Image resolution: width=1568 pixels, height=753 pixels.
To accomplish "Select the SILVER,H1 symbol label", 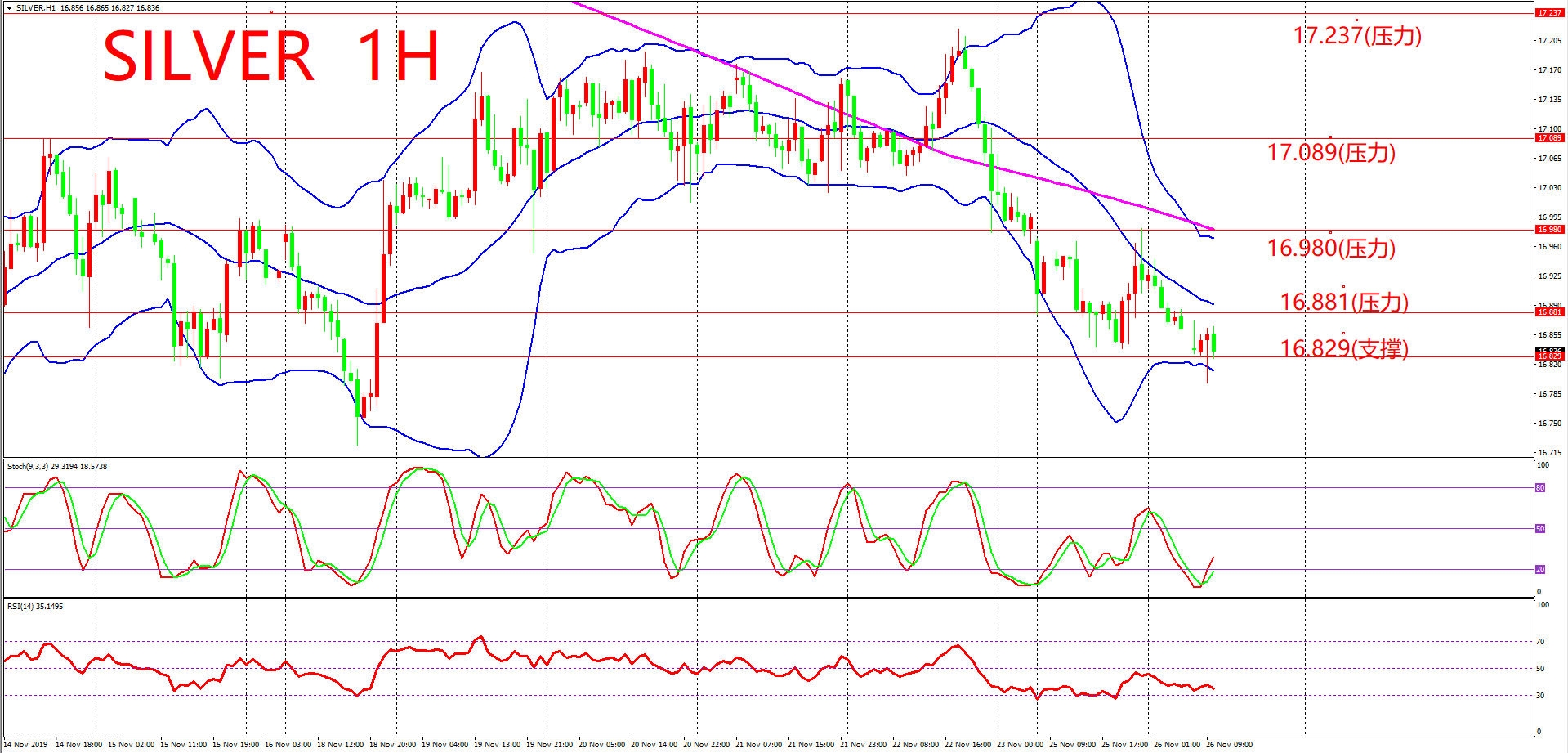I will click(x=36, y=8).
